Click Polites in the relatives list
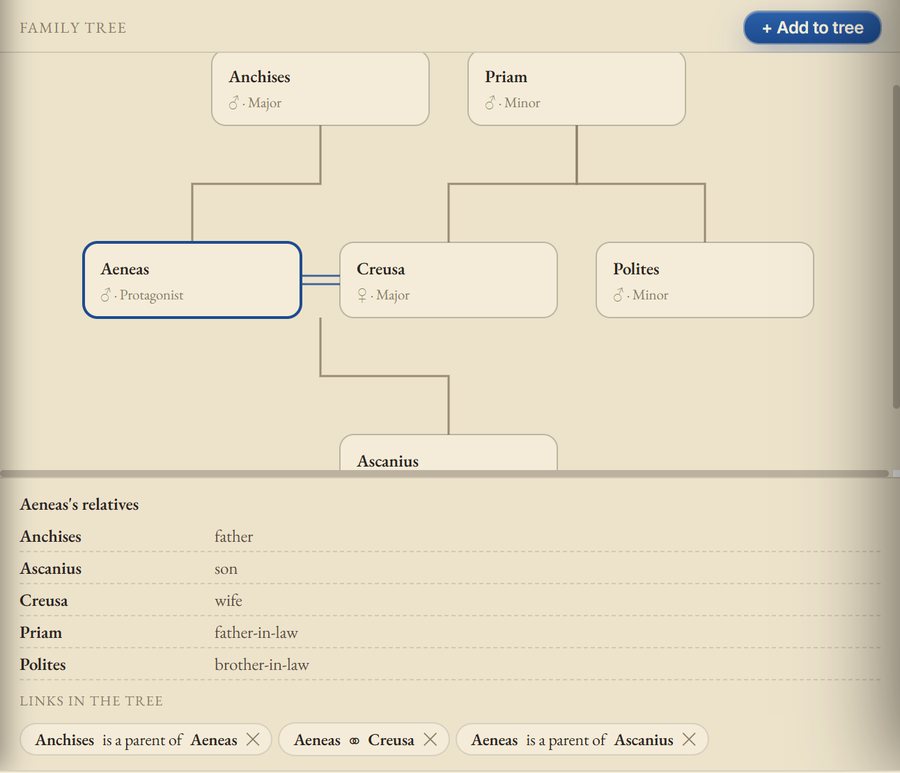 point(42,665)
